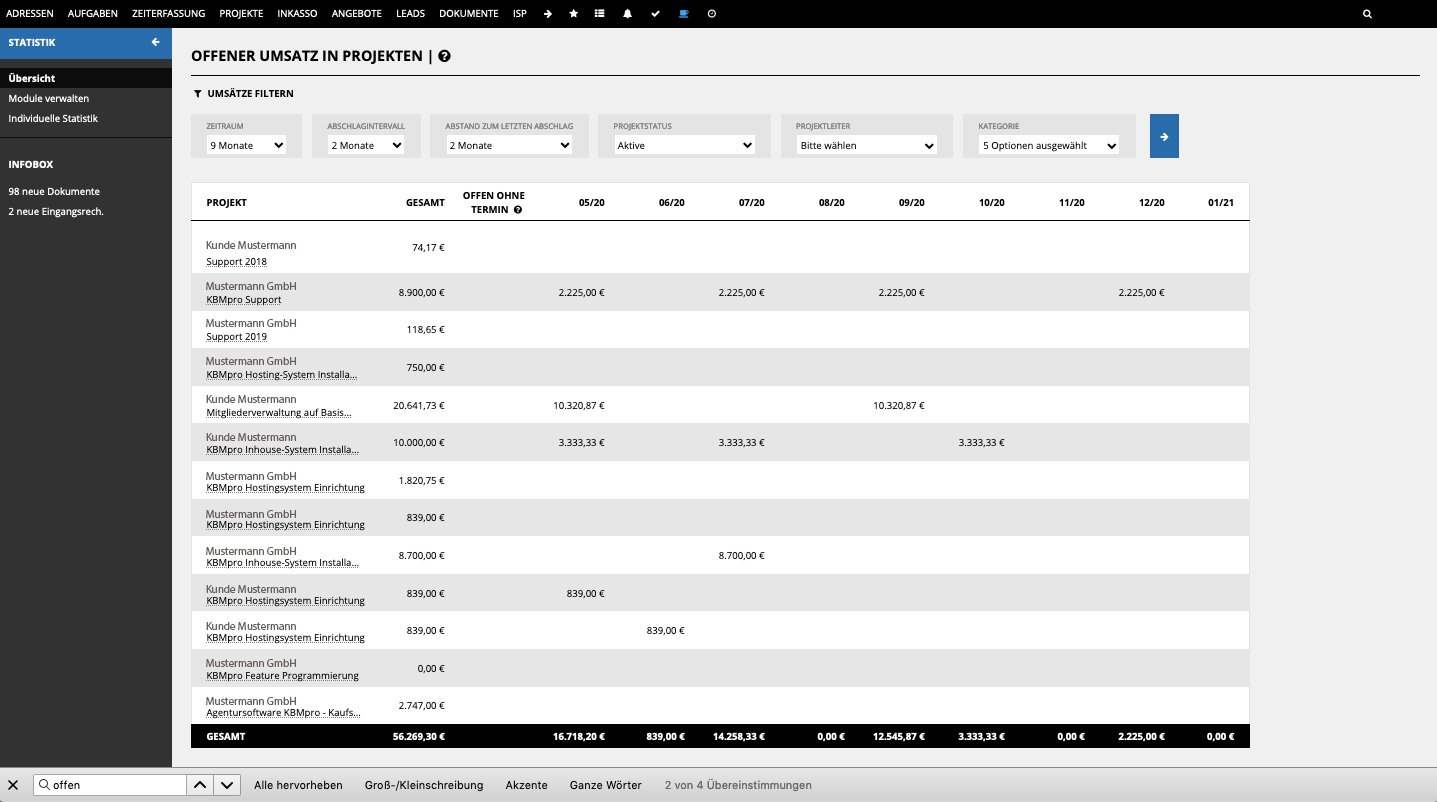This screenshot has width=1437, height=802.
Task: Apply filters with the blue arrow button
Action: (x=1163, y=135)
